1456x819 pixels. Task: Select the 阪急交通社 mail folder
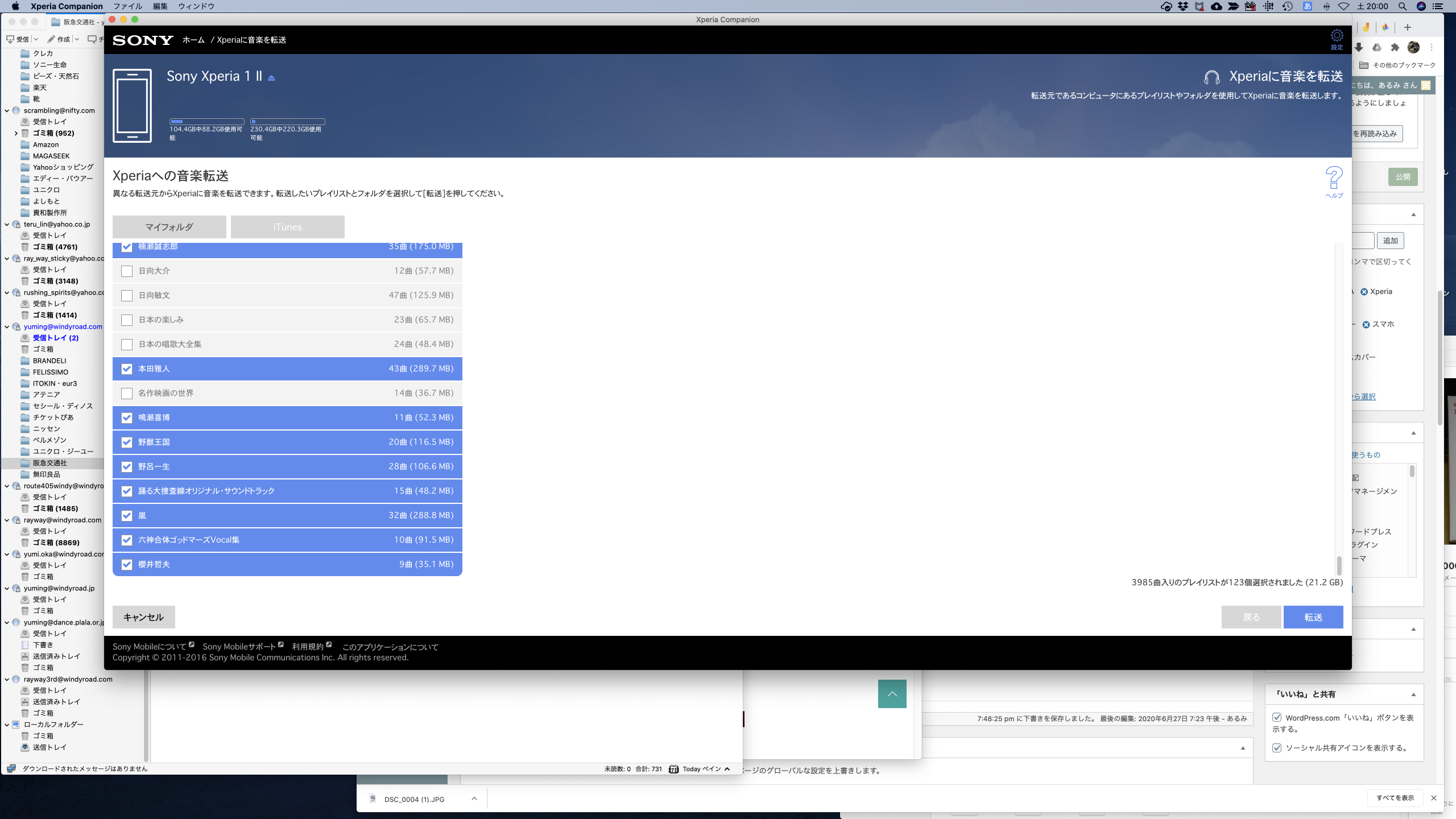coord(49,464)
